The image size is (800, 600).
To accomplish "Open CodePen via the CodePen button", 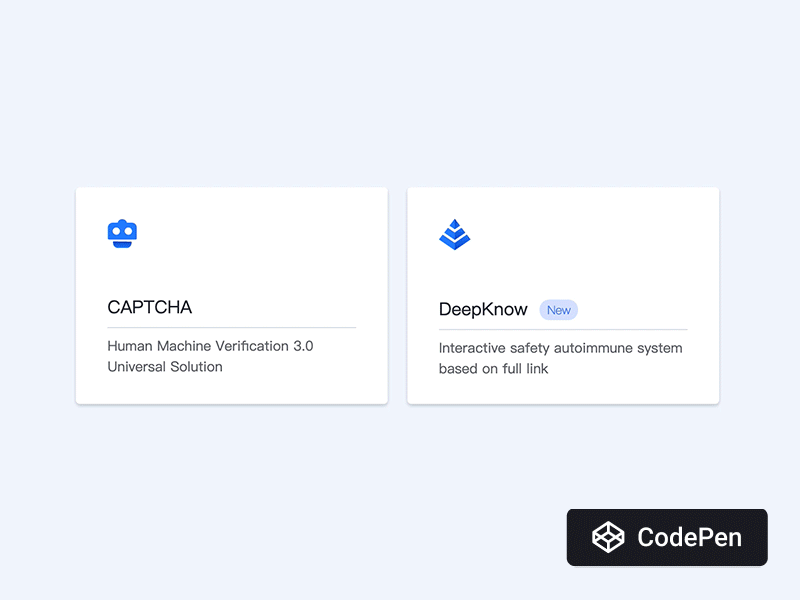I will (x=667, y=537).
